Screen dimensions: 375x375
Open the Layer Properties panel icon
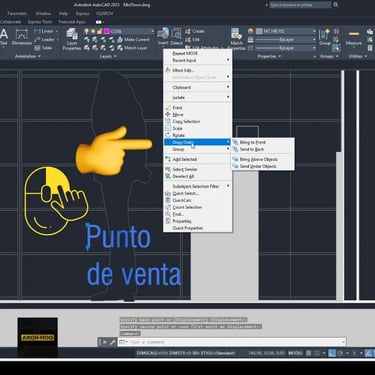coord(72,39)
